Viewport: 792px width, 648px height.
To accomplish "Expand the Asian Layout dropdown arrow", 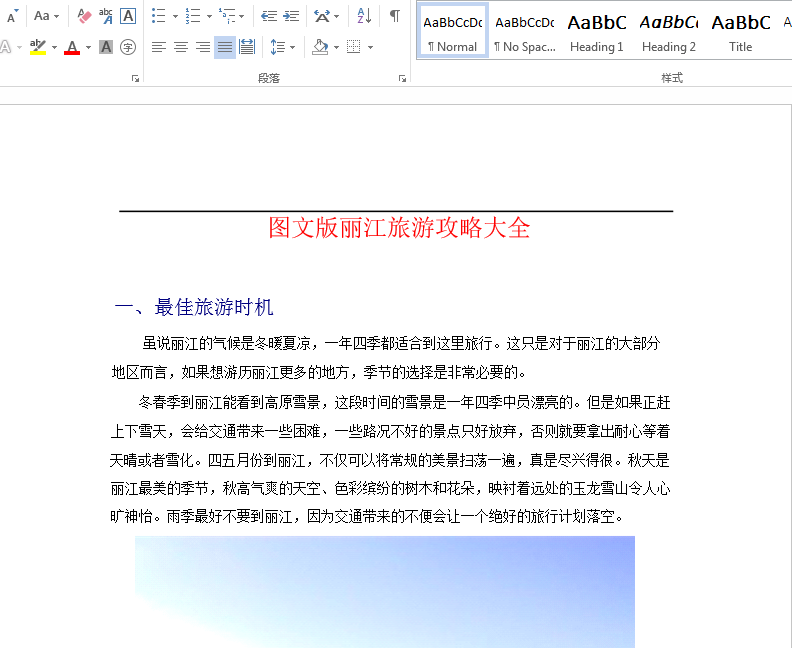I will [336, 17].
